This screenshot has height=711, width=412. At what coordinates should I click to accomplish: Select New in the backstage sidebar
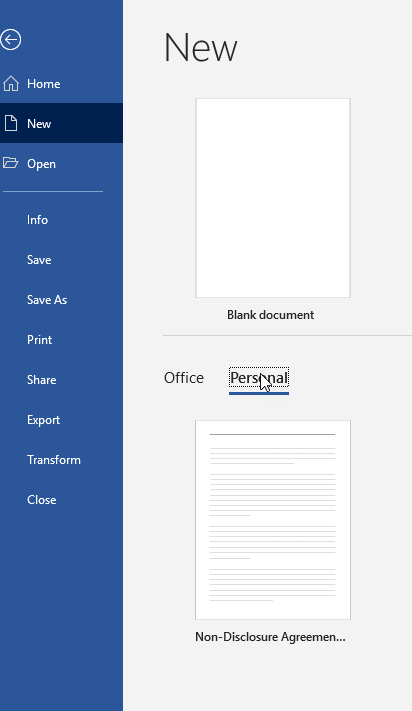(61, 123)
